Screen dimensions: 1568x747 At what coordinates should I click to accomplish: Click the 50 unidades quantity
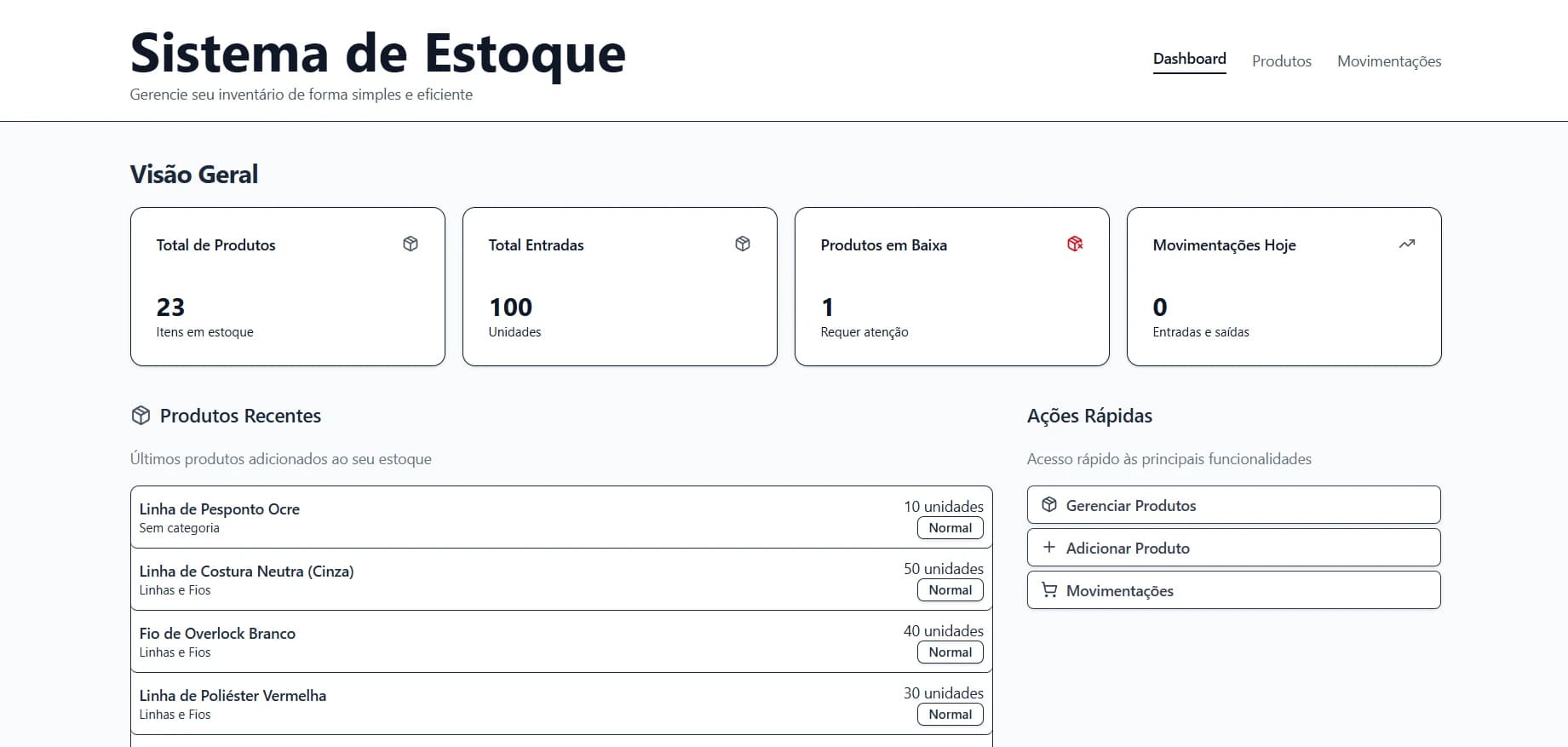pos(944,568)
